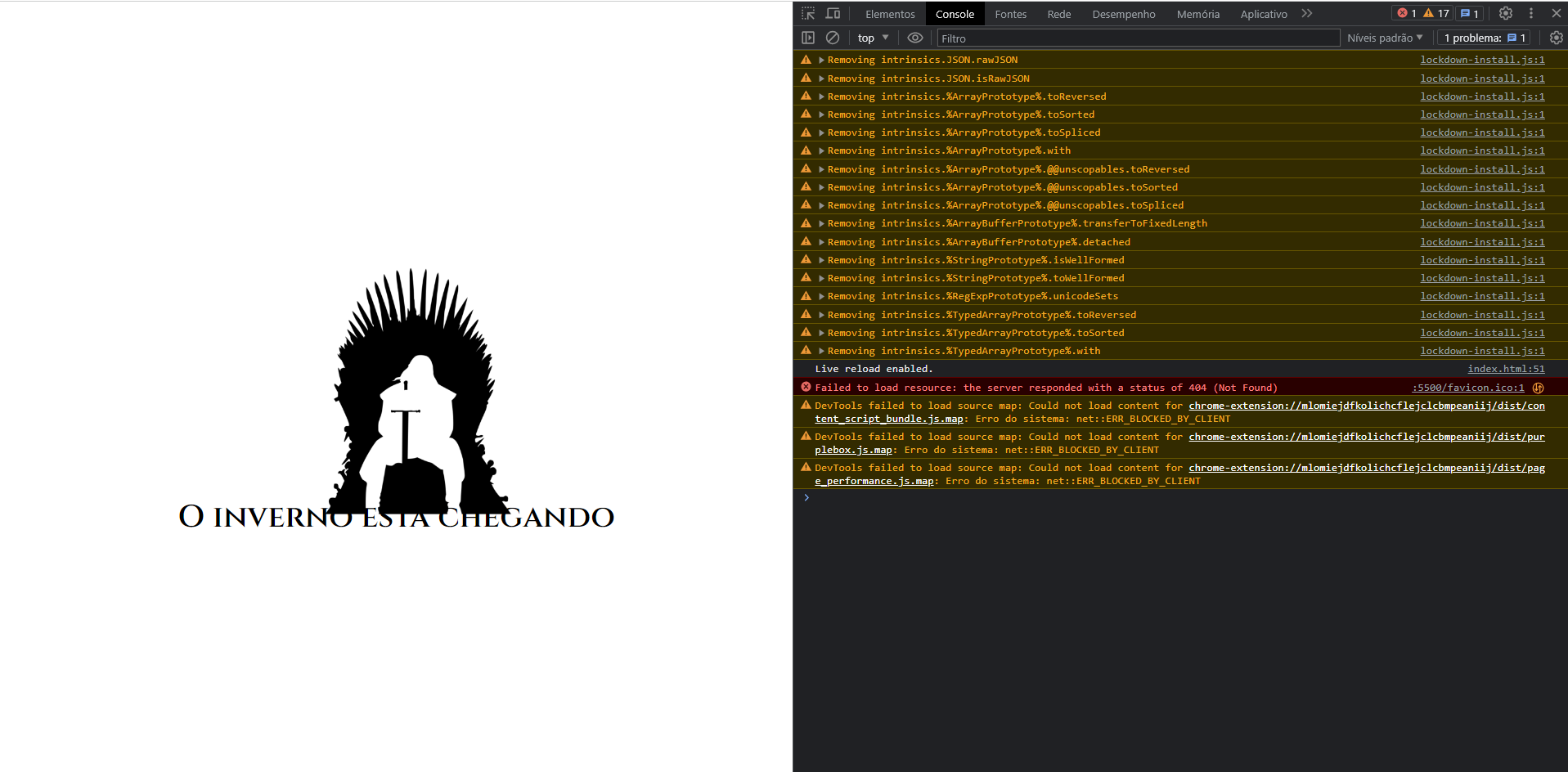1568x772 pixels.
Task: Show more DevTools tabs chevron
Action: point(1307,13)
